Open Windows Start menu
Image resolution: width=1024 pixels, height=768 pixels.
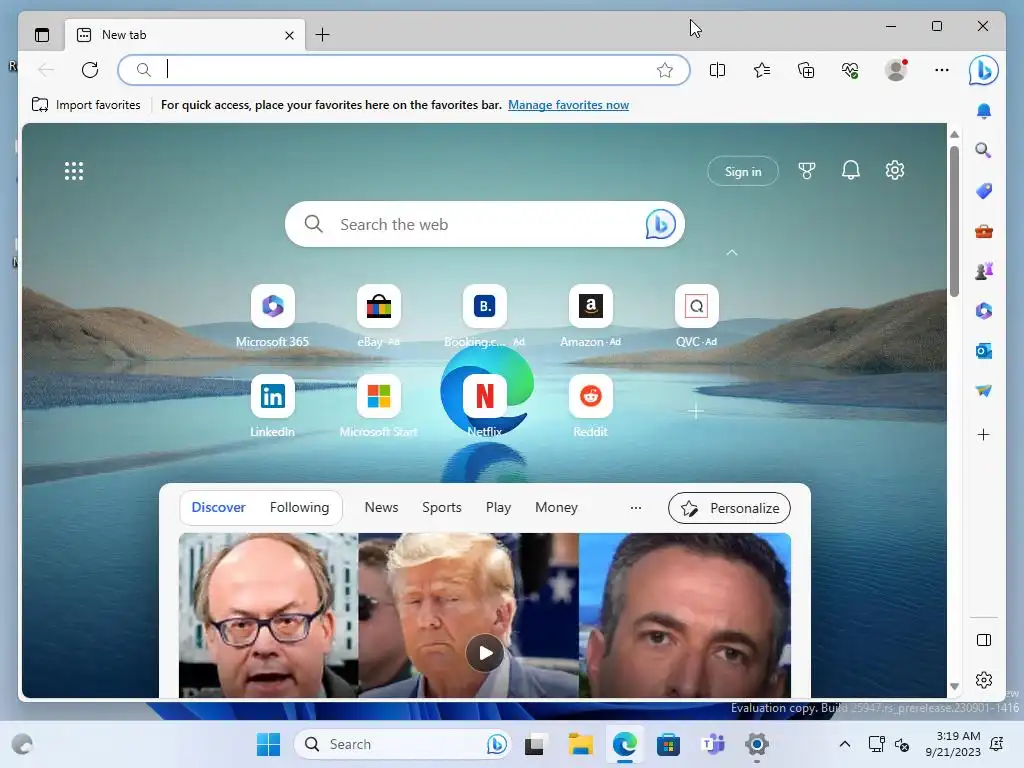click(268, 744)
